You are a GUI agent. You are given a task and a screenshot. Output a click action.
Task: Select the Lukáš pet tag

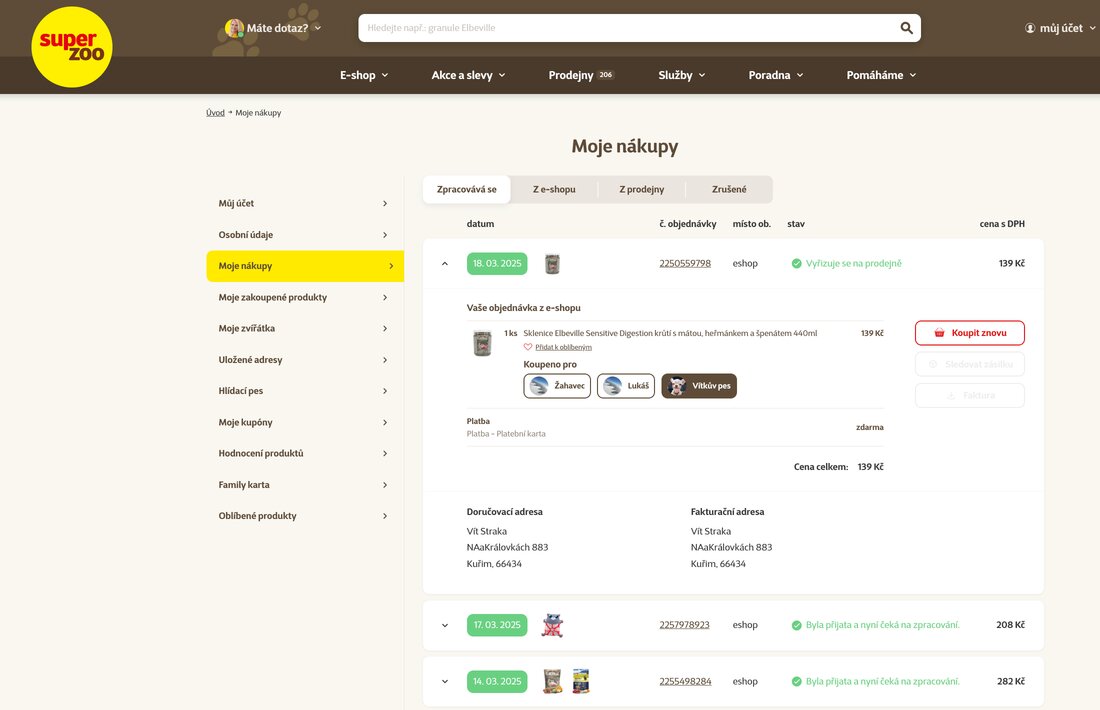[625, 386]
